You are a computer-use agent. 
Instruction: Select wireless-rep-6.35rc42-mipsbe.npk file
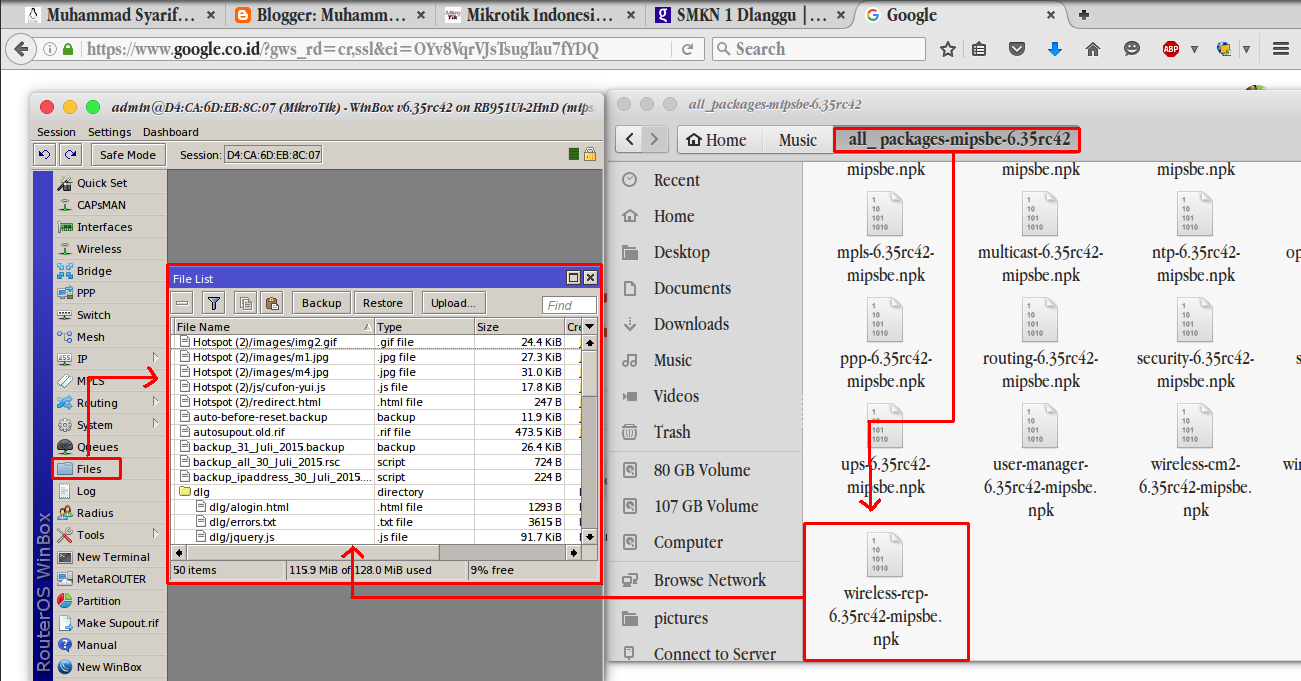886,591
